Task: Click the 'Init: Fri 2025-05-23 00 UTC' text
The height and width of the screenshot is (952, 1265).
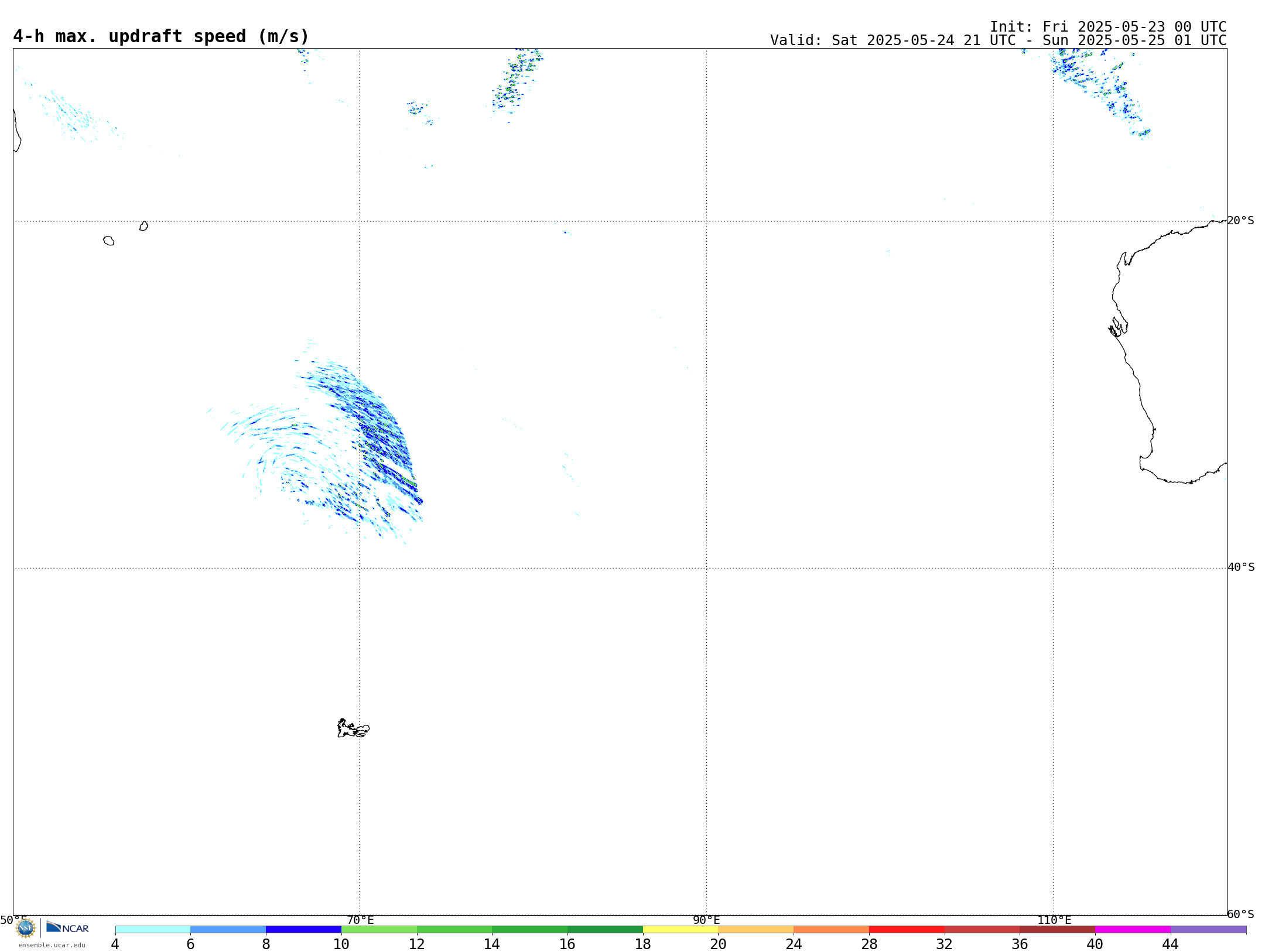Action: point(1108,27)
